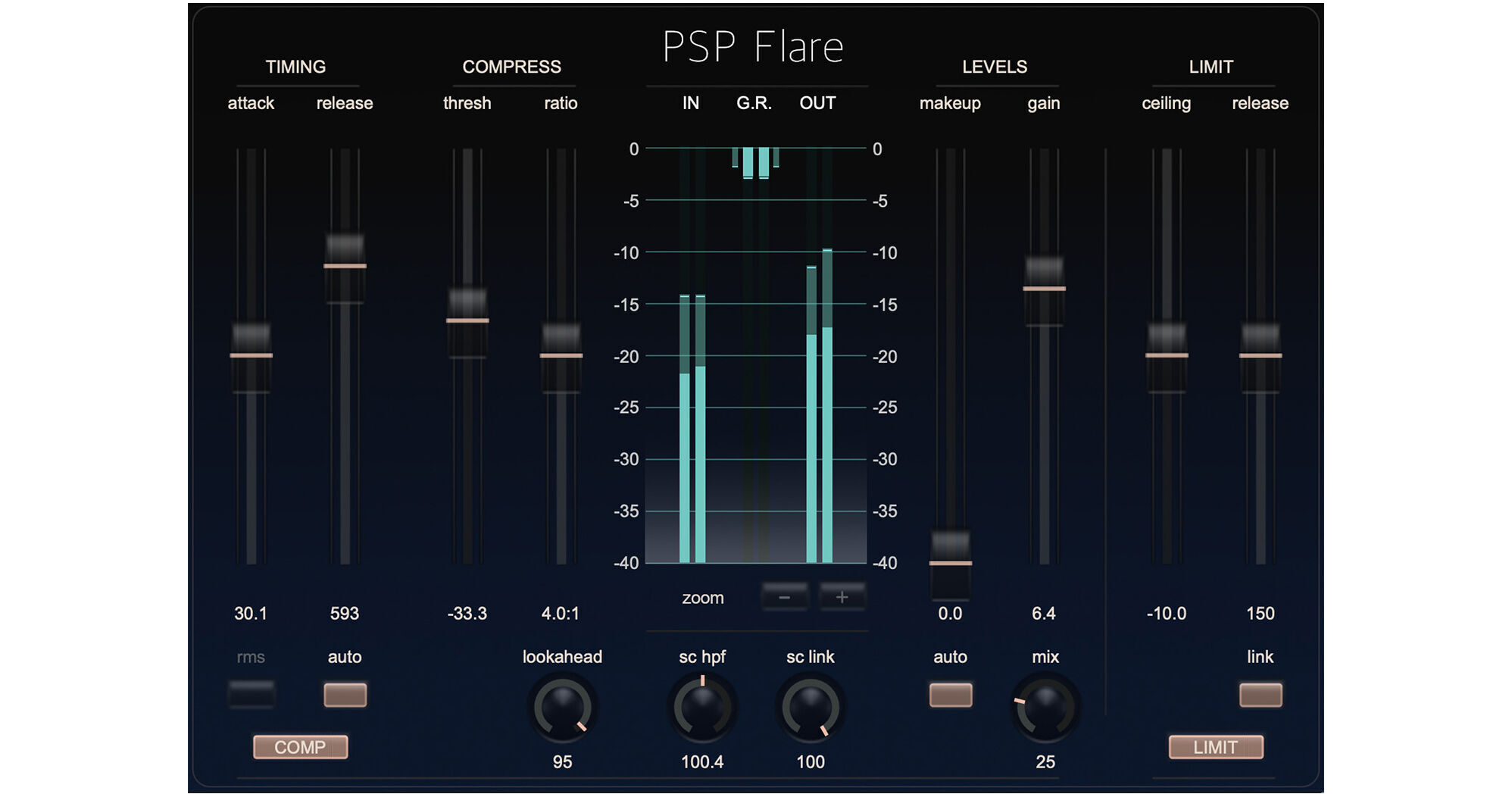Viewport: 1512px width, 794px height.
Task: Click the sc link knob
Action: 811,708
